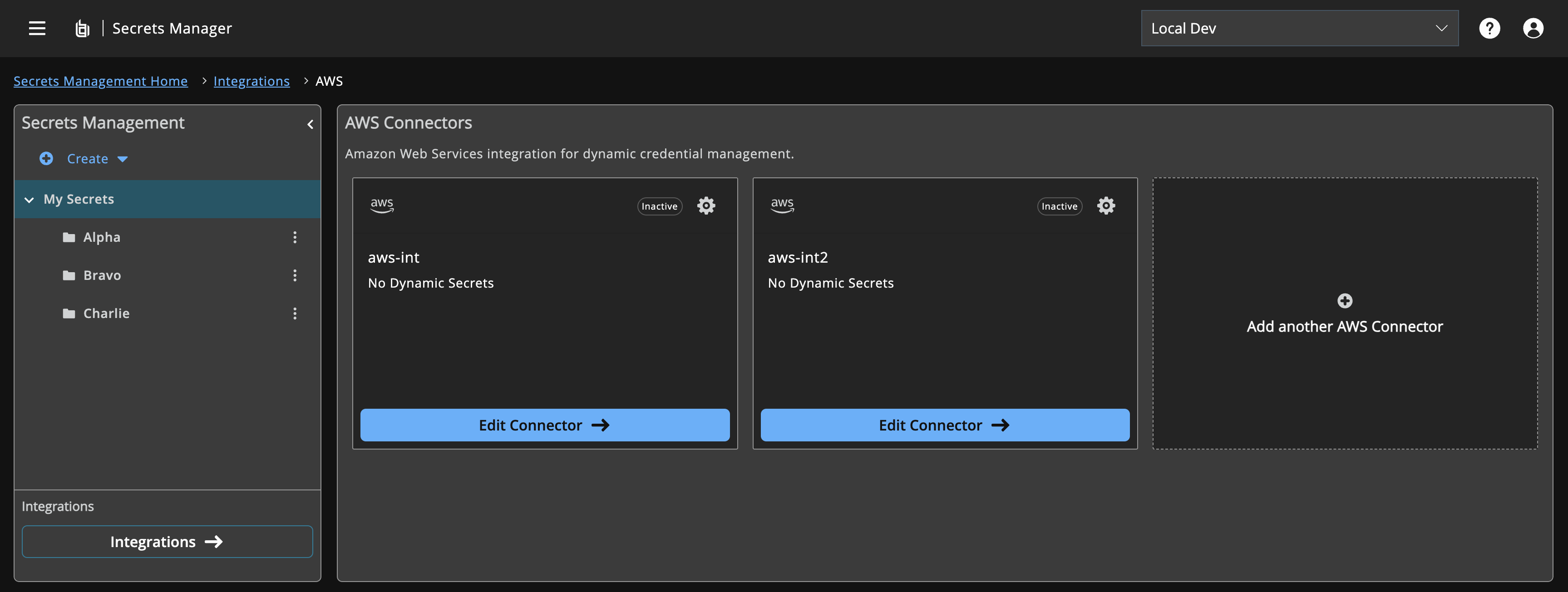This screenshot has width=1568, height=592.
Task: Click the Secrets Manager logo icon
Action: [x=82, y=29]
